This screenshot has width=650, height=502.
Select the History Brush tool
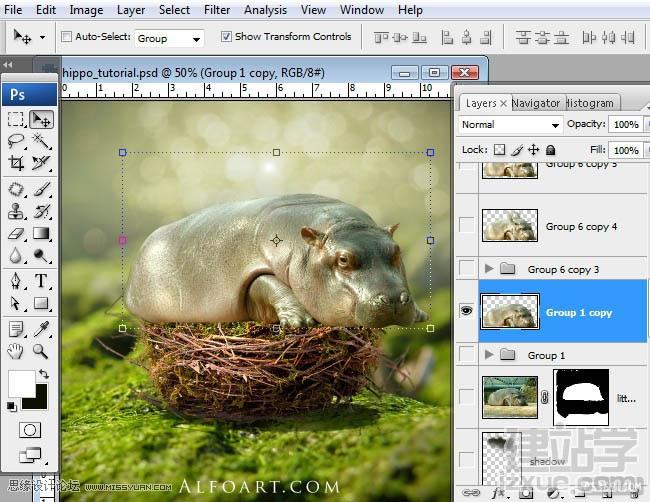pos(41,211)
